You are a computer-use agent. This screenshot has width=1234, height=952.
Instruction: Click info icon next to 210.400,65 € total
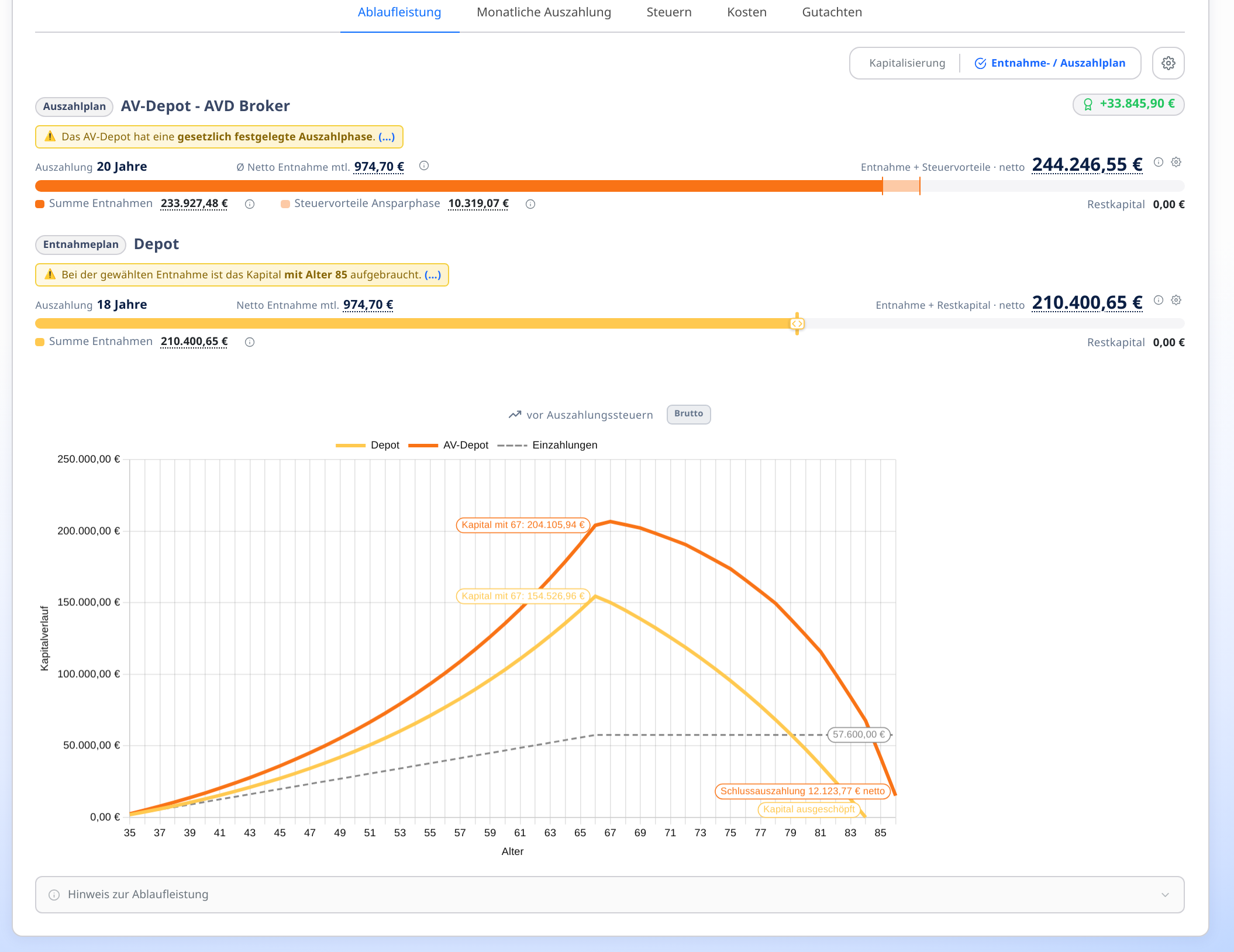click(1158, 301)
